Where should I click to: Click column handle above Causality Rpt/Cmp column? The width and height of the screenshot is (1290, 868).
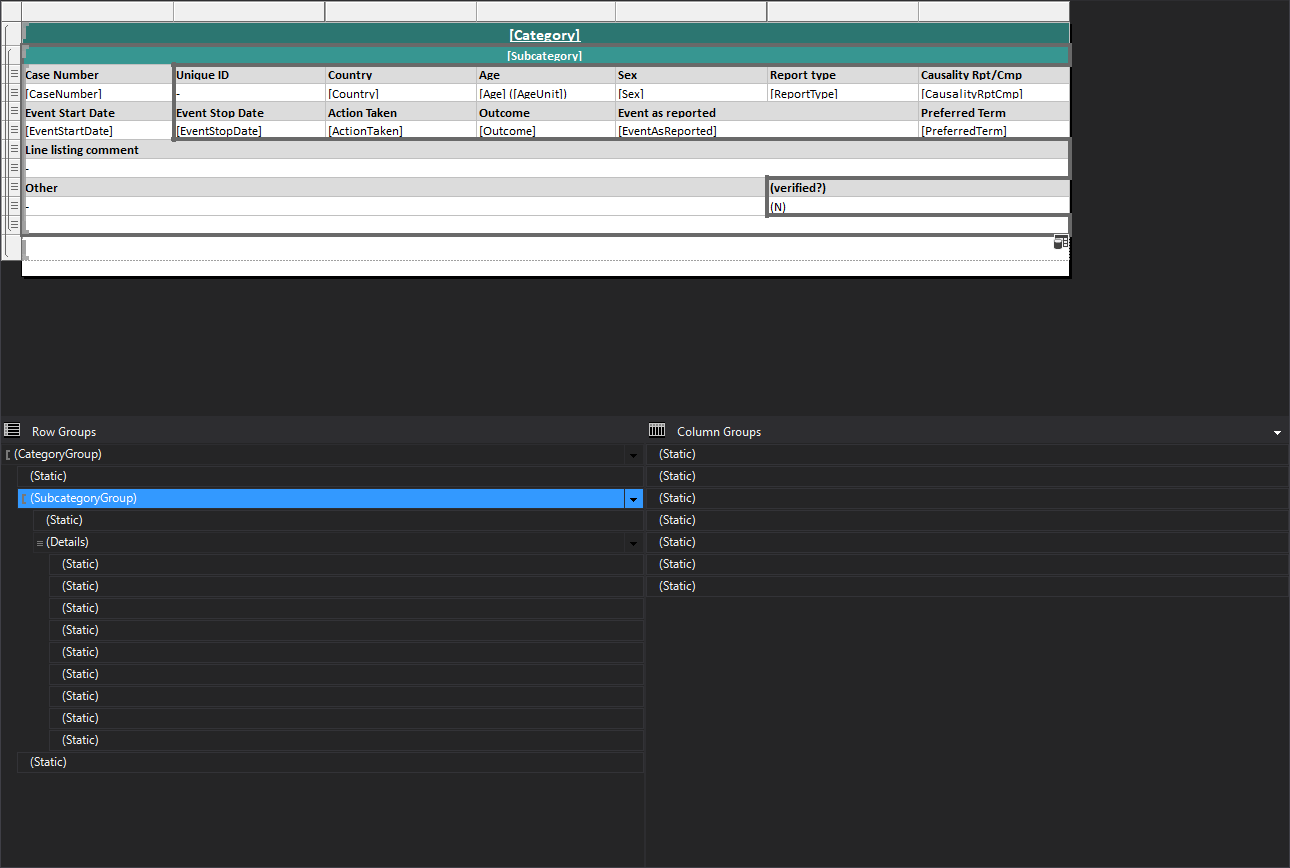994,11
